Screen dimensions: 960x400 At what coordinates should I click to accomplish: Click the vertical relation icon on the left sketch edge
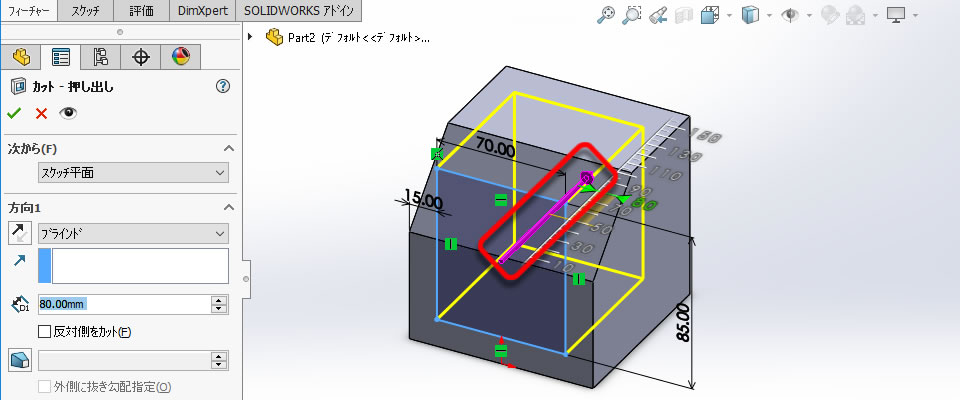[451, 244]
